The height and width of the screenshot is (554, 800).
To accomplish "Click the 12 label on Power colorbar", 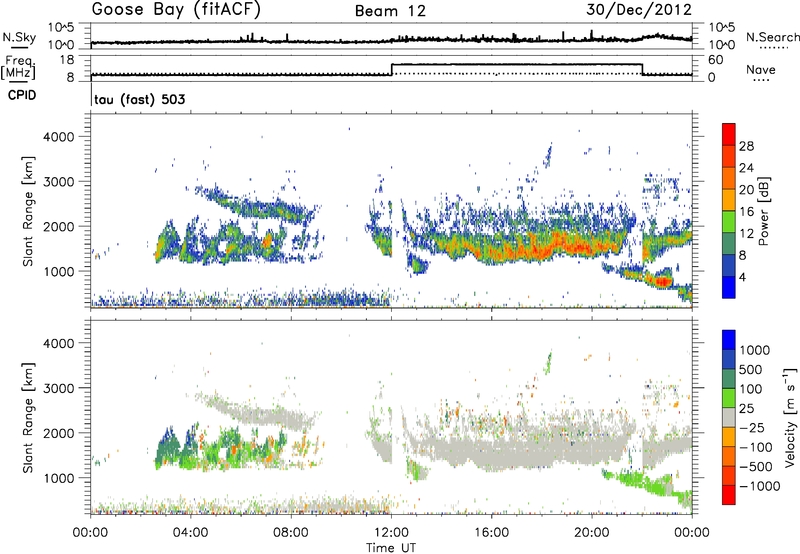I will [x=746, y=234].
